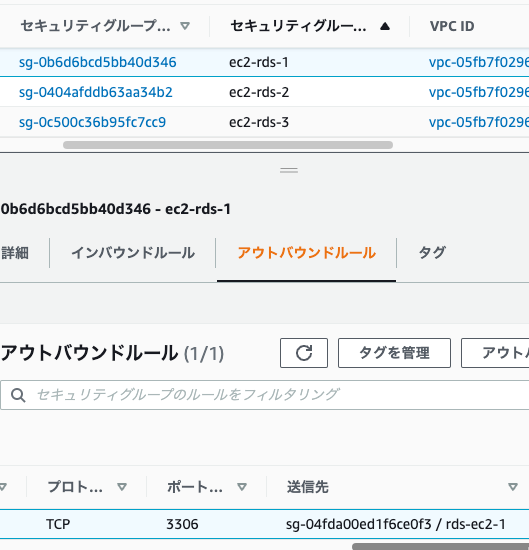Viewport: 529px width, 550px height.
Task: Click the search magnifier icon in the filter box
Action: tap(18, 395)
